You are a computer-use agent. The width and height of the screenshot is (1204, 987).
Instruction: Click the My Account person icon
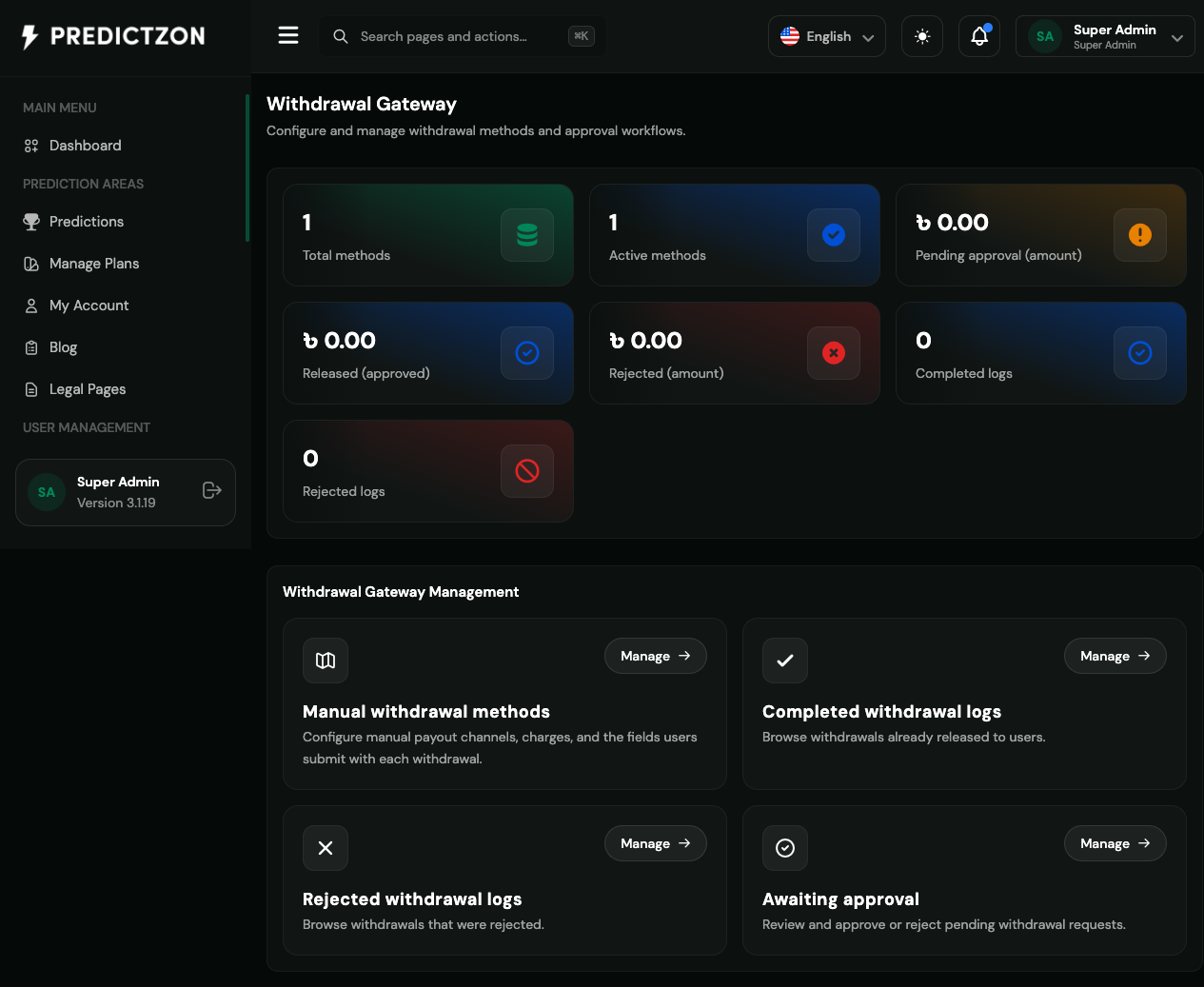tap(31, 306)
